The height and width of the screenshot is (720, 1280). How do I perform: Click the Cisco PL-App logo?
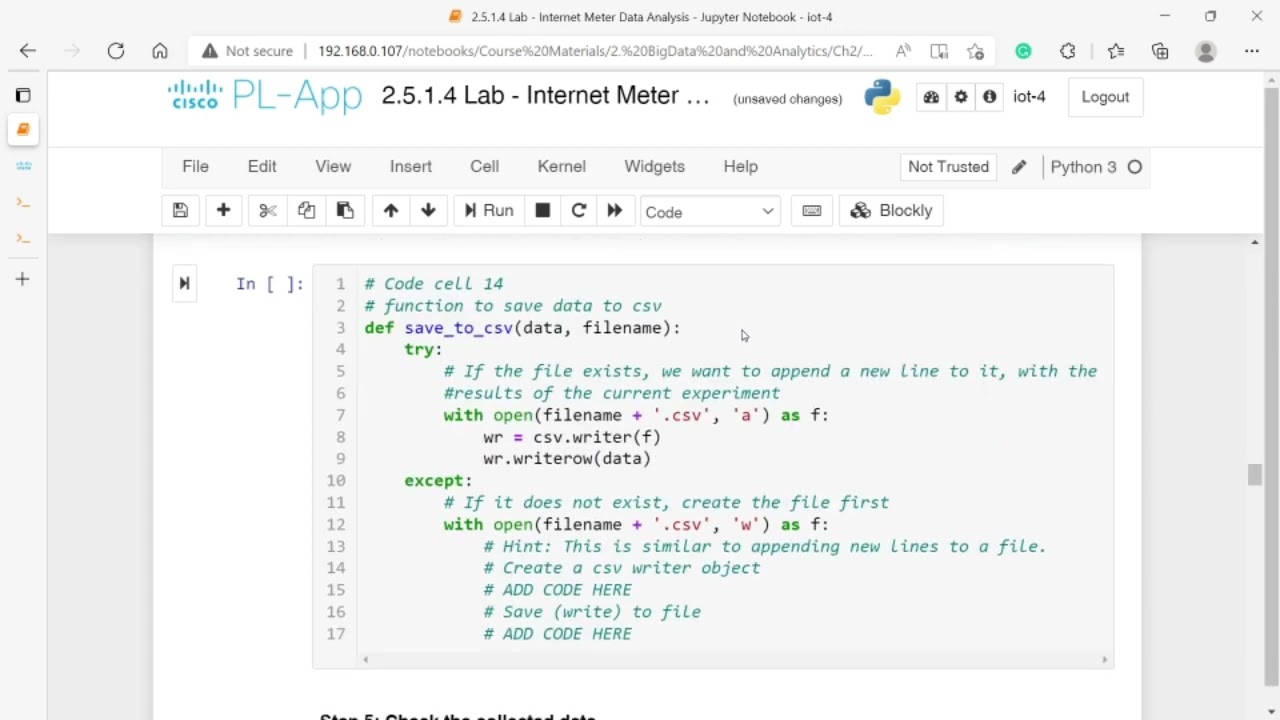pyautogui.click(x=265, y=96)
